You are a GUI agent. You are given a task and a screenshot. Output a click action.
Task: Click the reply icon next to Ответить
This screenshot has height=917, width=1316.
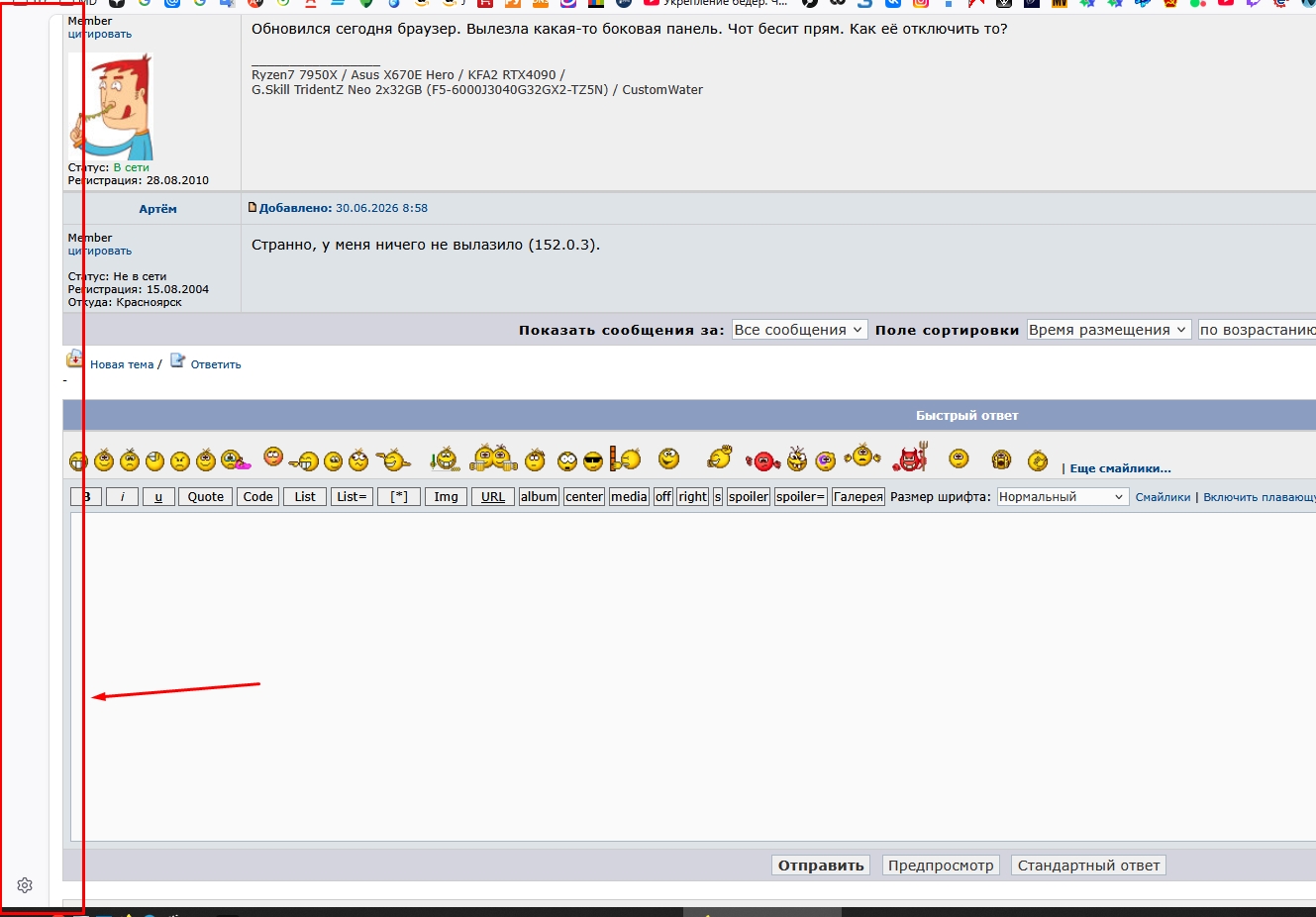tap(177, 360)
